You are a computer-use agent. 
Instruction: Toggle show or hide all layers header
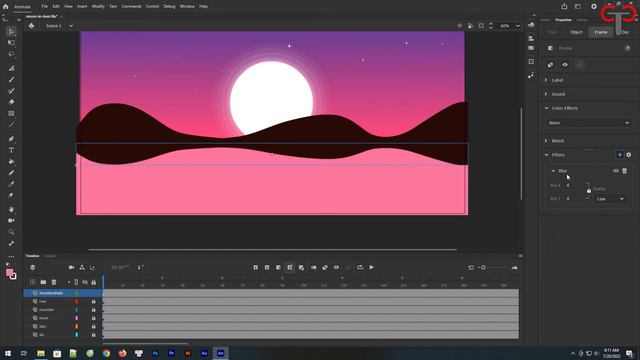pos(85,282)
